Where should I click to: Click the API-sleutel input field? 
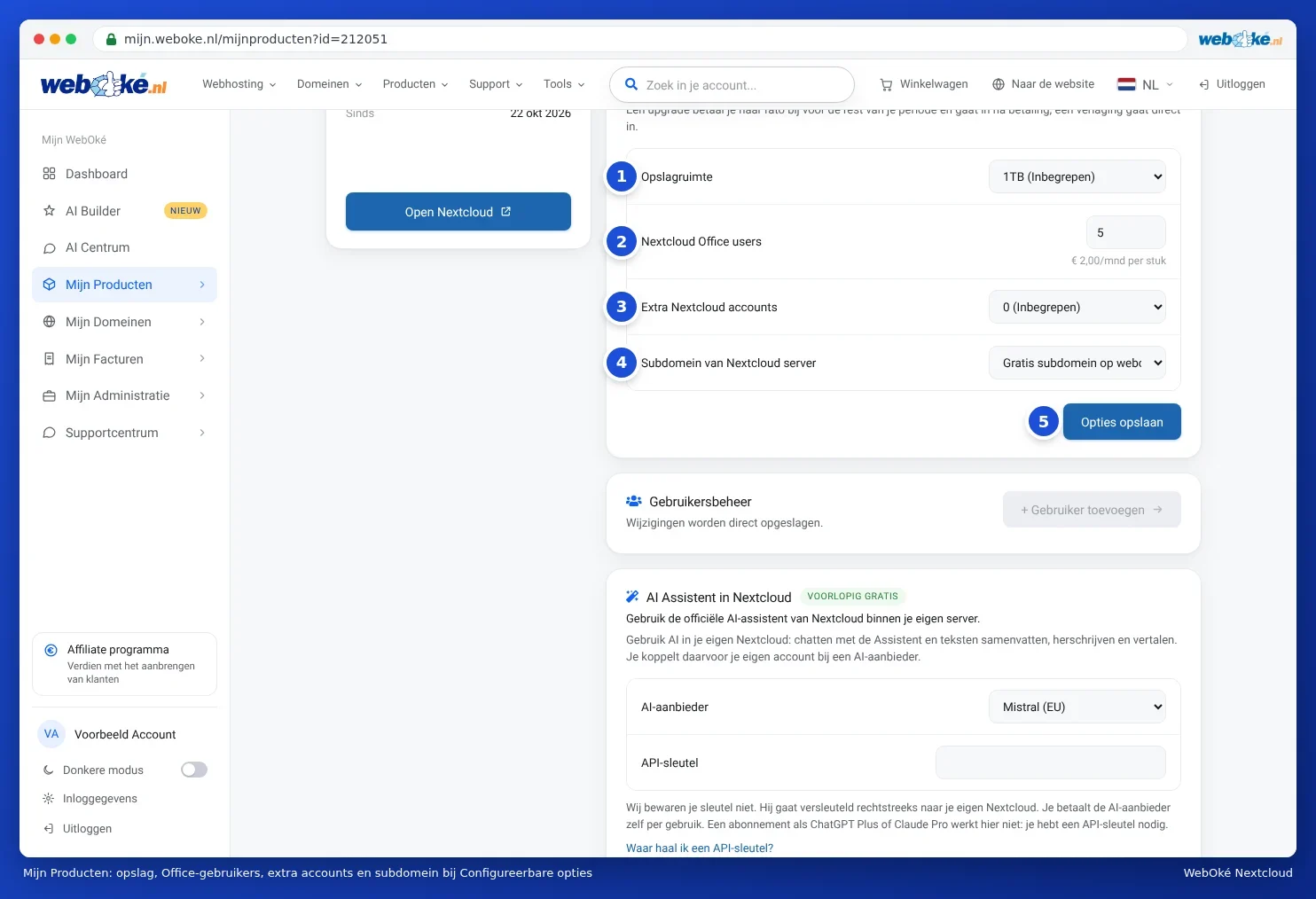coord(1051,762)
